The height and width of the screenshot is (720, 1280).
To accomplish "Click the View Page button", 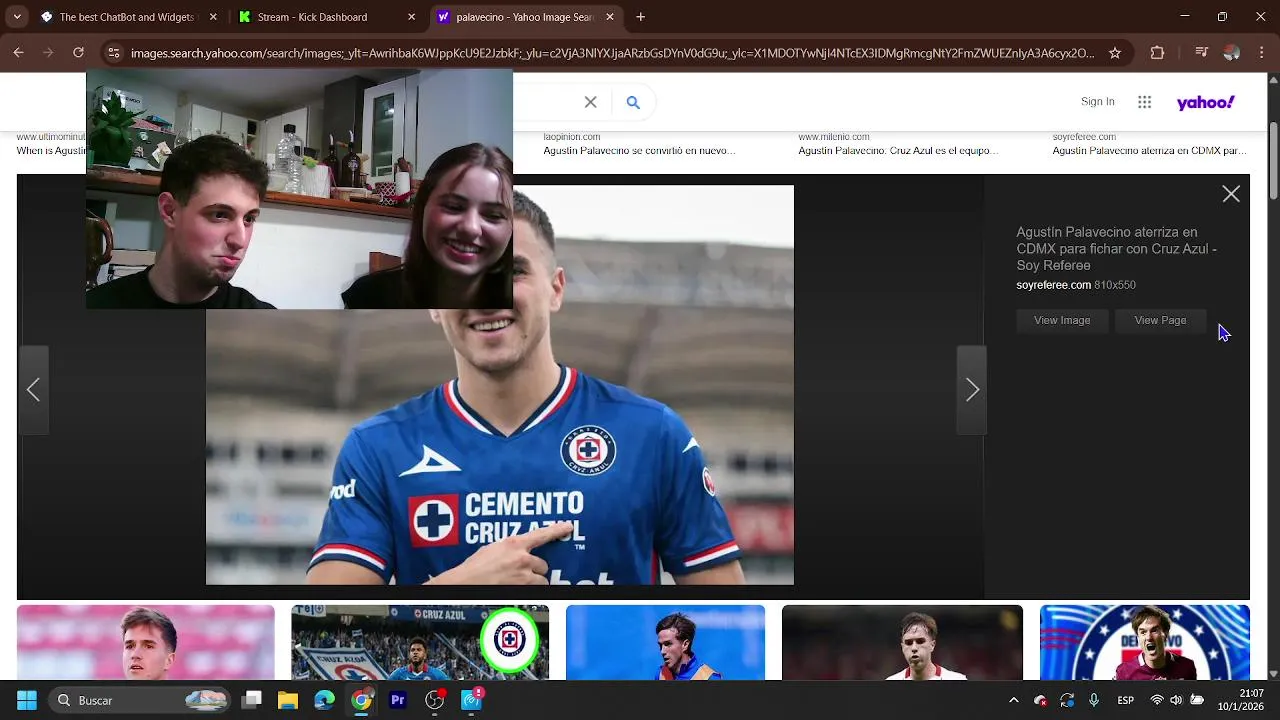I will pyautogui.click(x=1160, y=320).
